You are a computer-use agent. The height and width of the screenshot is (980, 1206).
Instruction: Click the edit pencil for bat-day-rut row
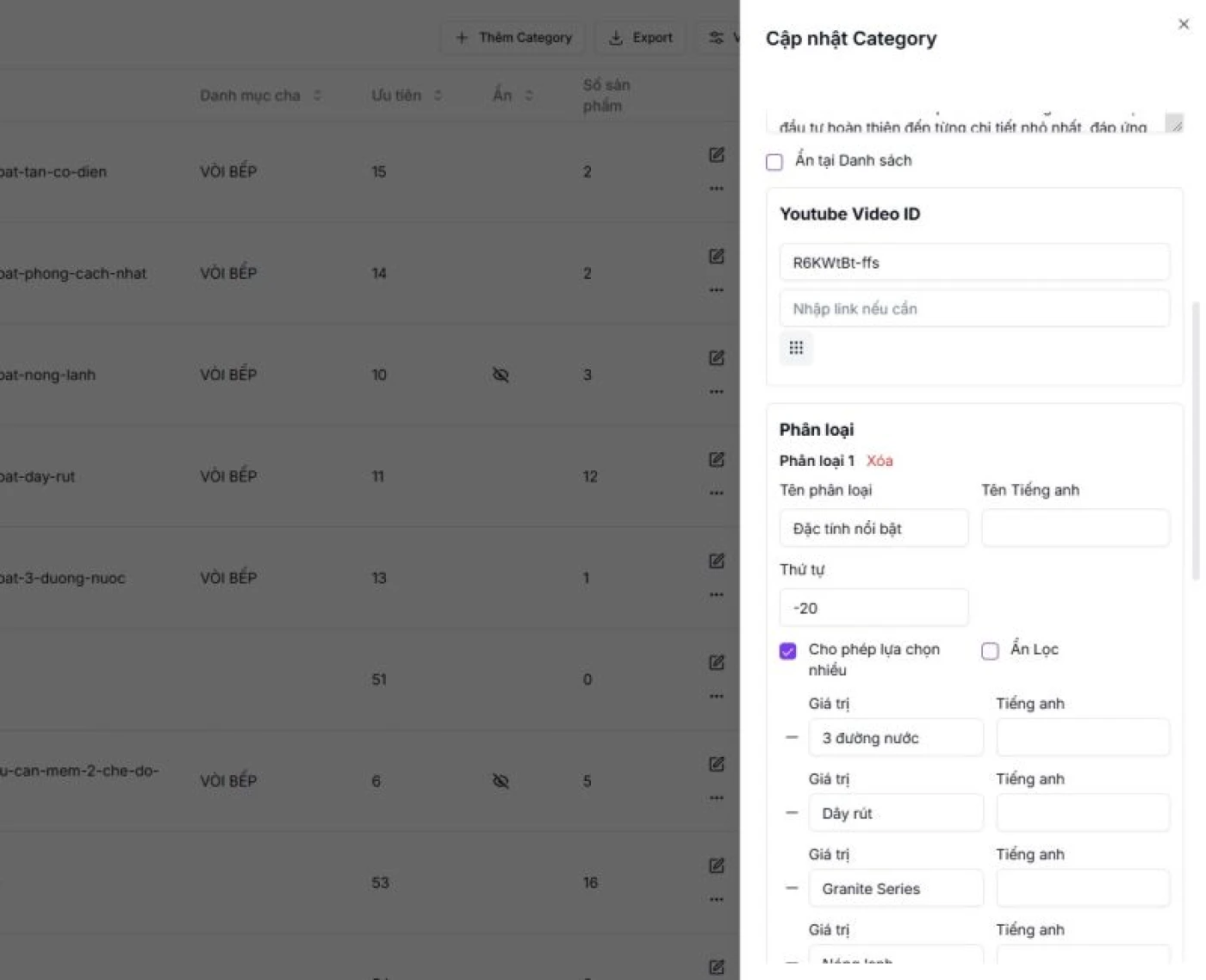(716, 459)
